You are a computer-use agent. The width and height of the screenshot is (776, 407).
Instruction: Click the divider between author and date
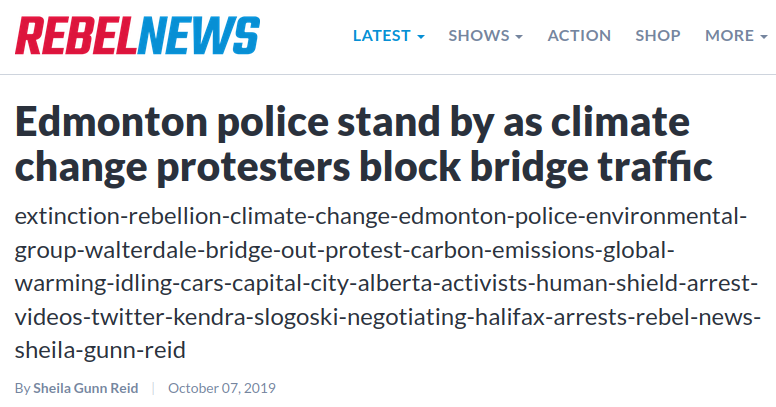tap(153, 388)
